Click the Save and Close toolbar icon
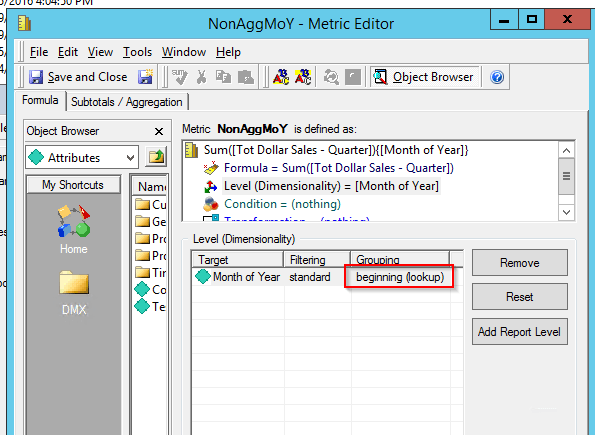Image resolution: width=595 pixels, height=435 pixels. [36, 77]
